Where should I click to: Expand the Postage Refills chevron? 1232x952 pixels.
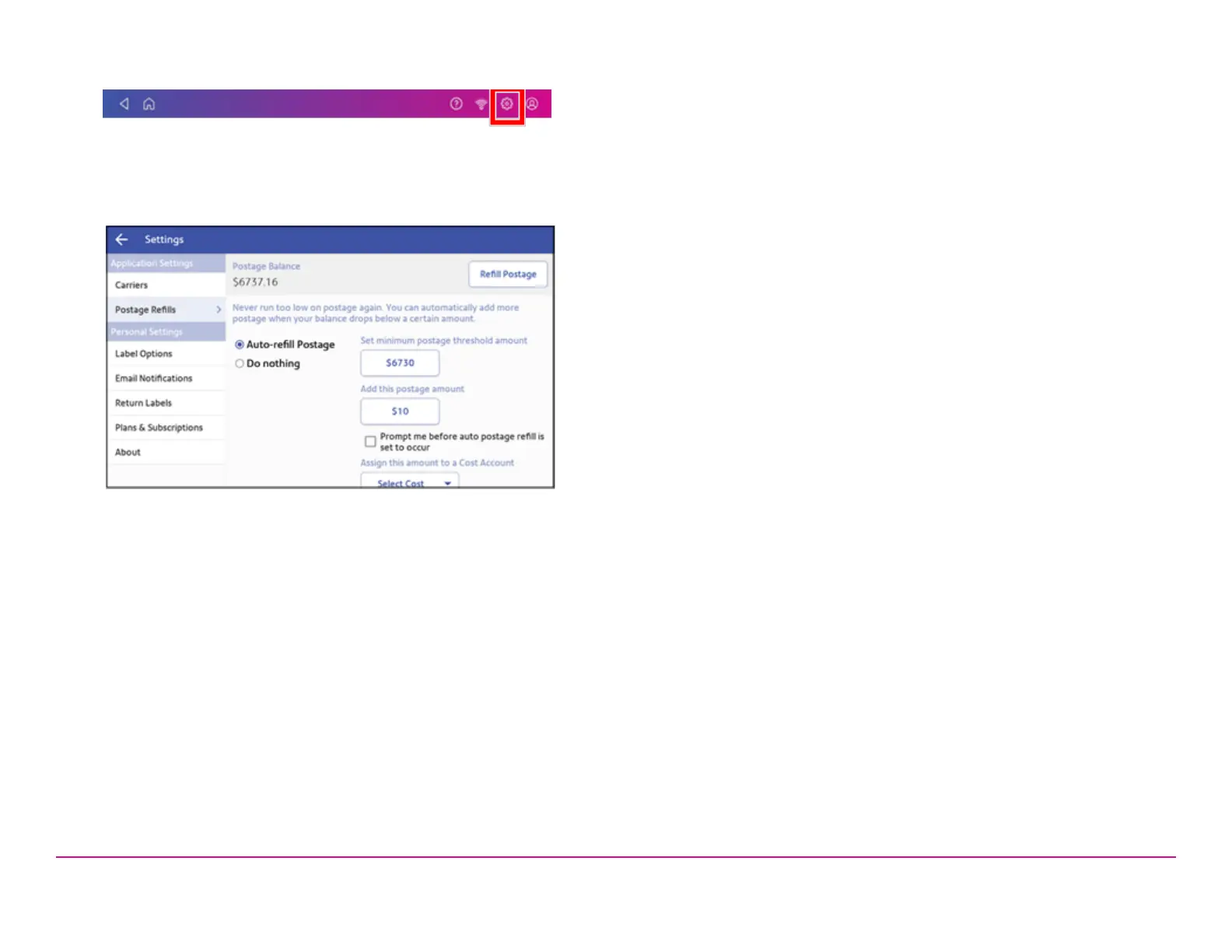tap(219, 310)
